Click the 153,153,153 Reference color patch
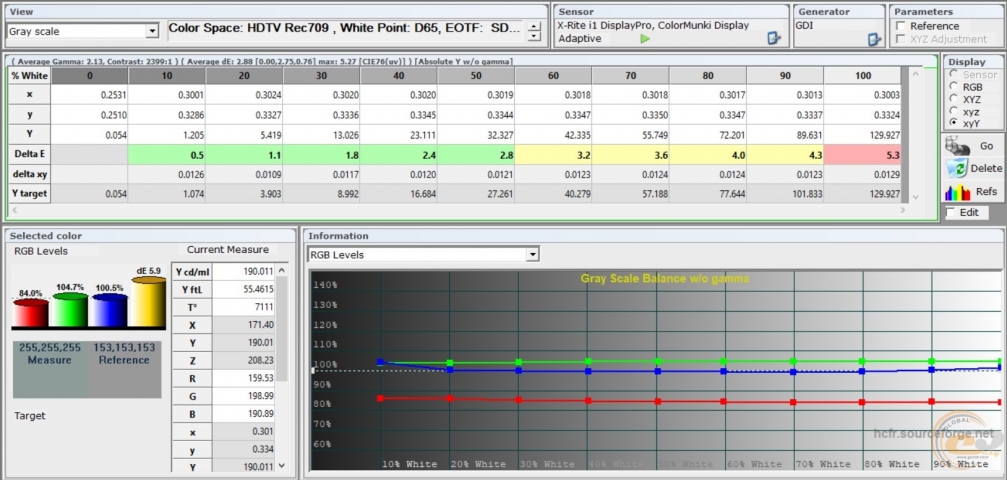The width and height of the screenshot is (1007, 480). point(125,369)
